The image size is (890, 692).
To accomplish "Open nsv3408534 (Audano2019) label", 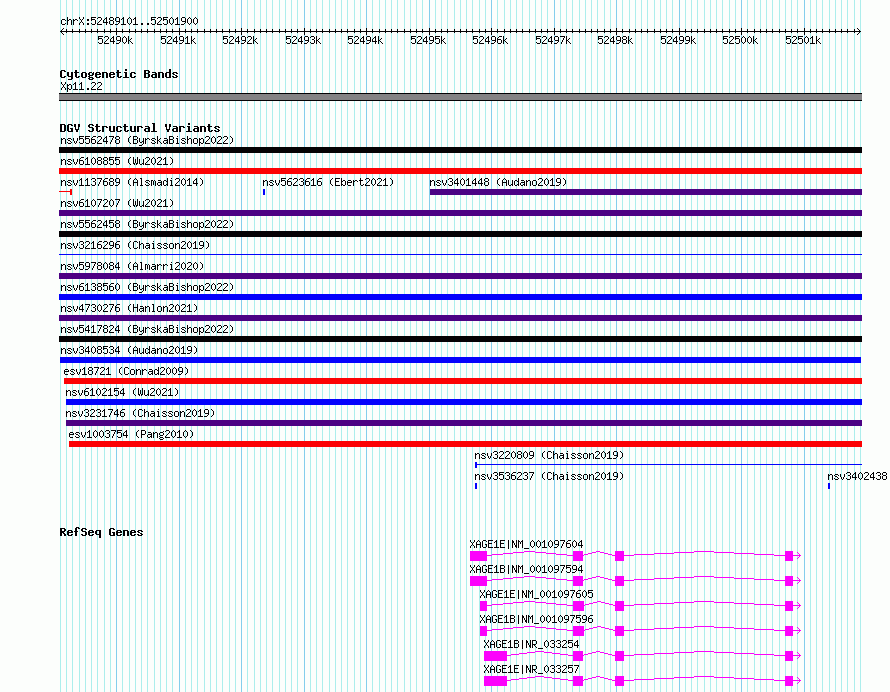I will tap(129, 350).
